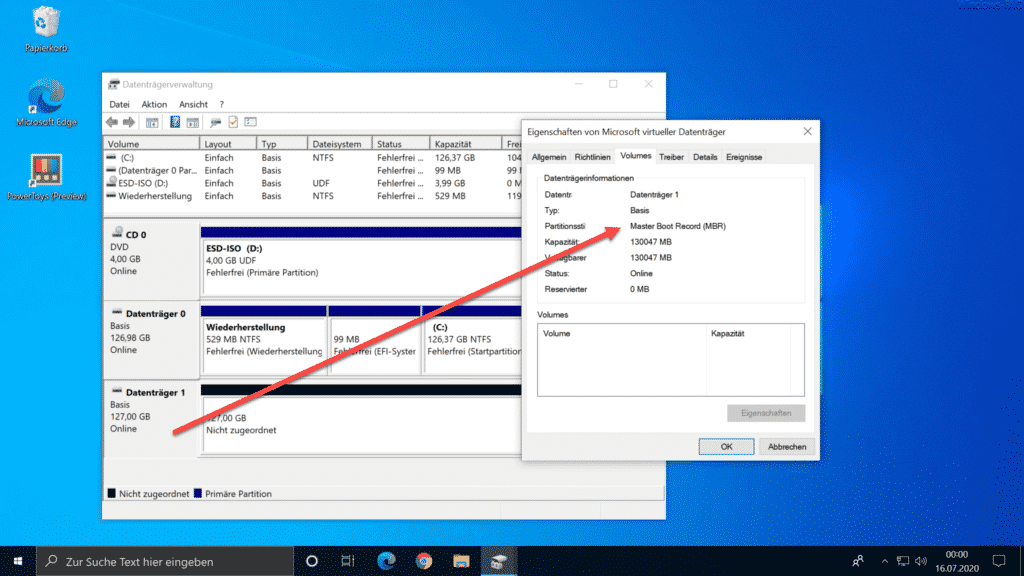1024x576 pixels.
Task: Open the Aktion menu
Action: click(154, 104)
